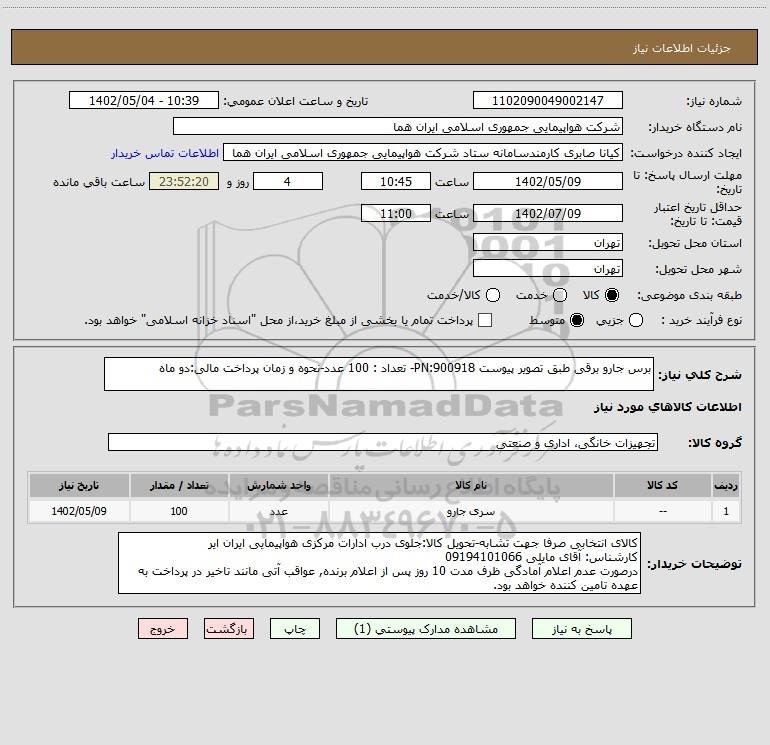The image size is (770, 745).
Task: Select the کالا/خدمت radio button
Action: [x=493, y=295]
